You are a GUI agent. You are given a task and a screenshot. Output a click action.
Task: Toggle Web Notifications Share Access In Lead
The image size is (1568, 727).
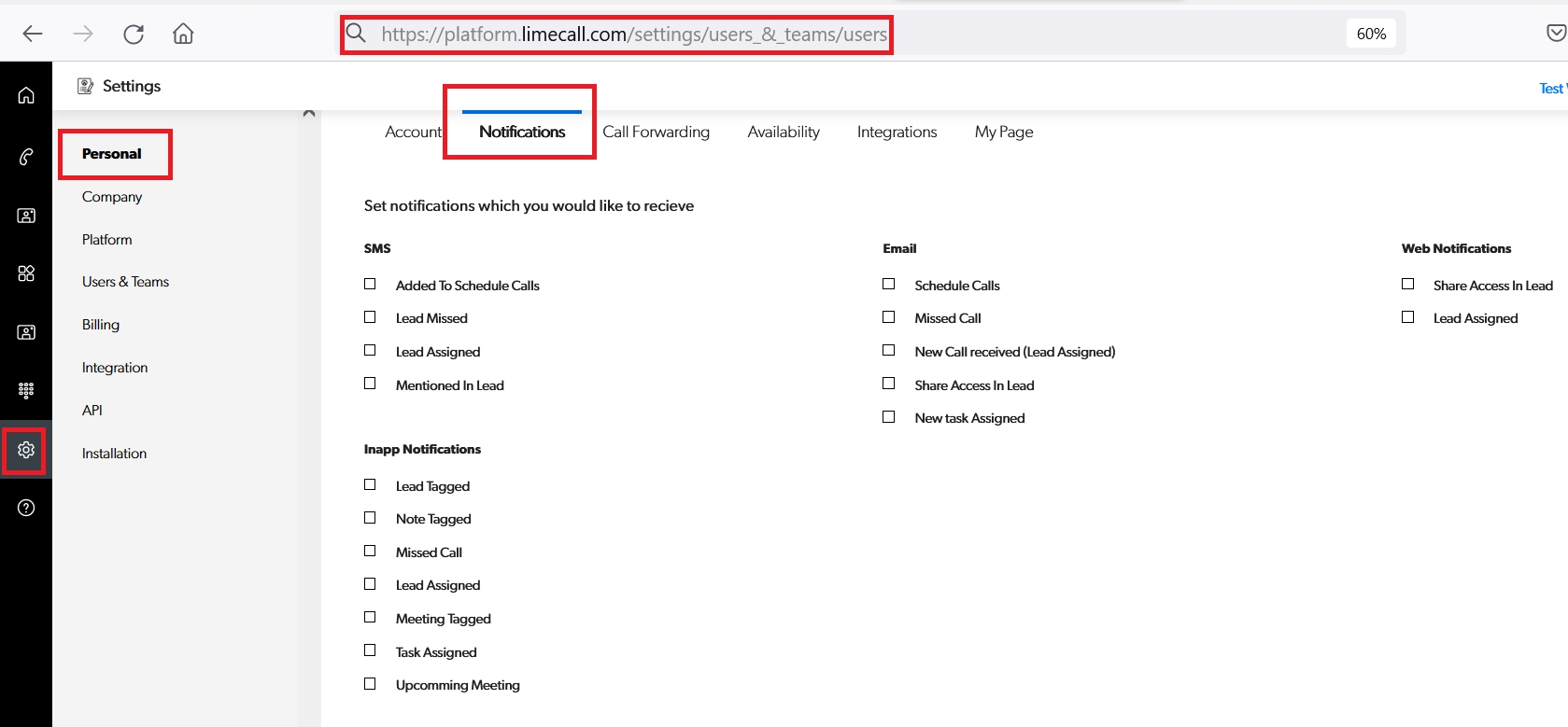coord(1407,284)
